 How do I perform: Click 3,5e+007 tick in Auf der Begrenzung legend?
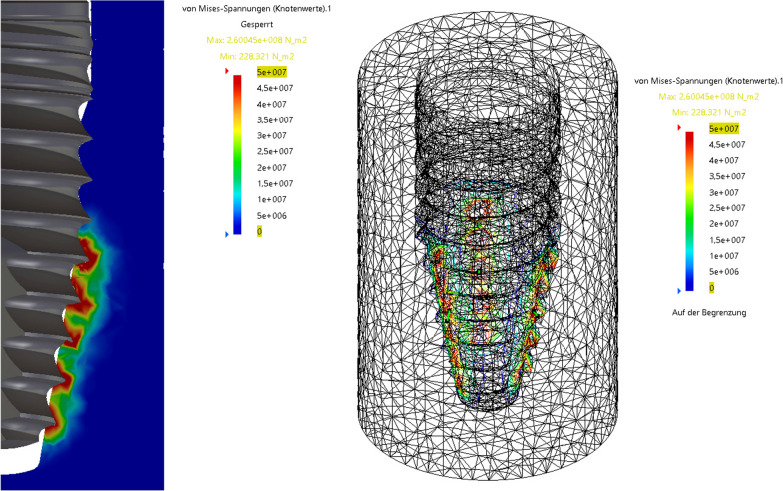click(x=727, y=176)
